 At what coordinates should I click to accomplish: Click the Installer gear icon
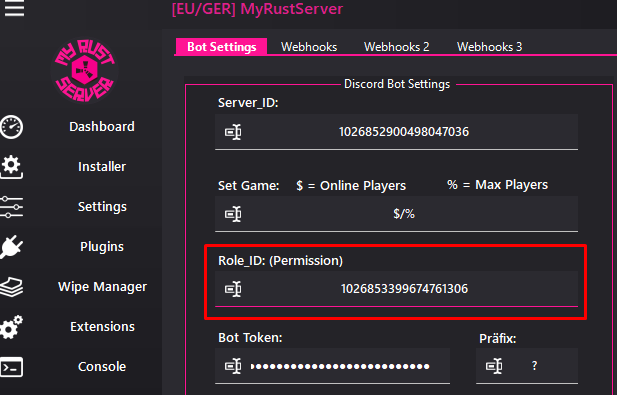pos(11,167)
